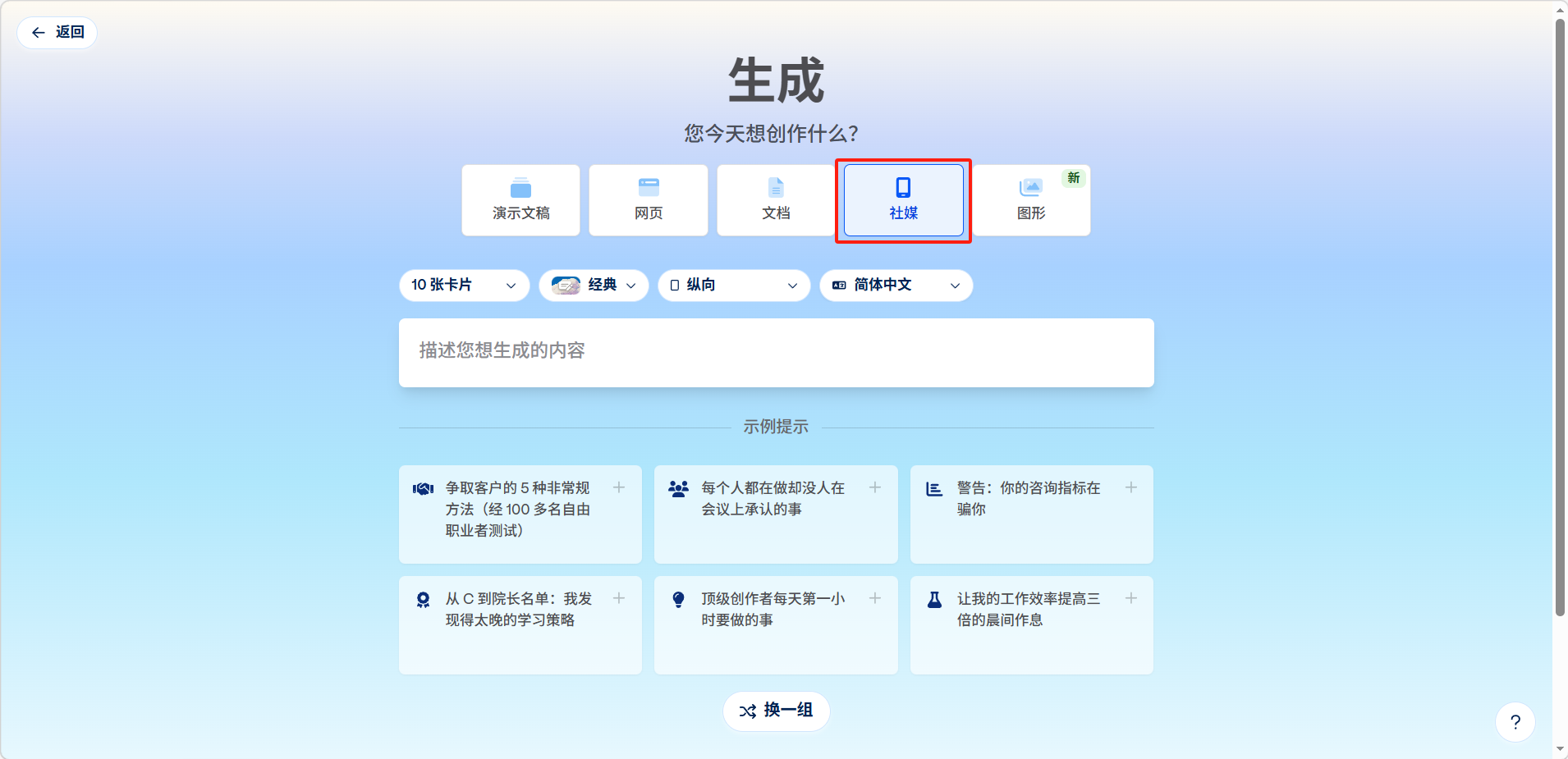
Task: Click the vertical page scrollbar
Action: pos(1560,320)
